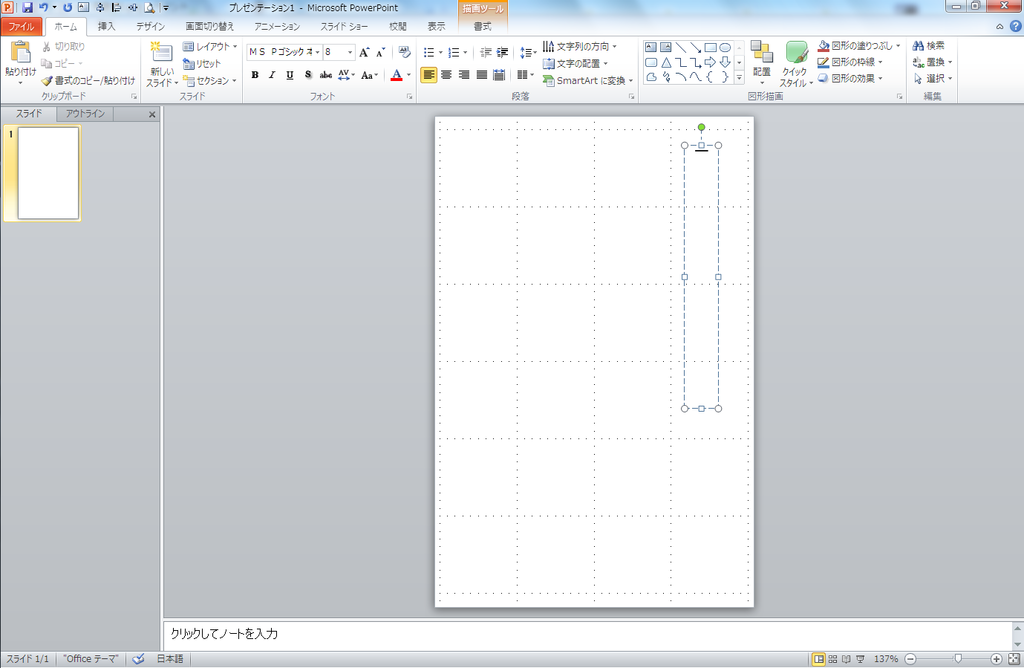Screen dimensions: 1024x668
Task: Align text left
Action: [x=428, y=75]
